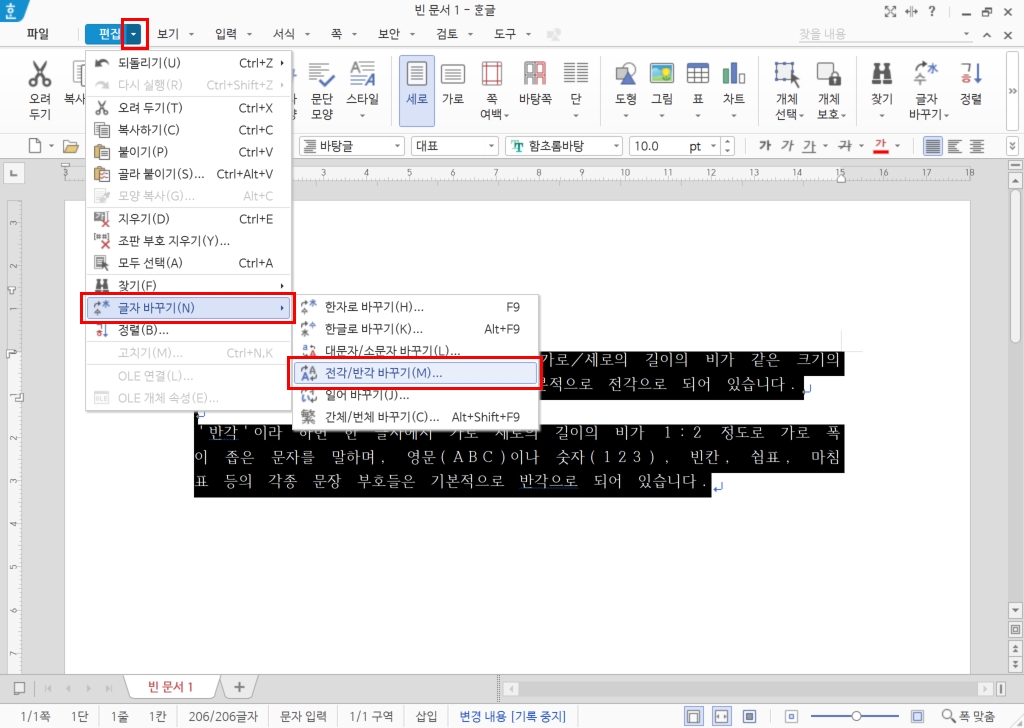Screen dimensions: 1024x728
Task: Insert a 도형 shape
Action: pyautogui.click(x=626, y=89)
